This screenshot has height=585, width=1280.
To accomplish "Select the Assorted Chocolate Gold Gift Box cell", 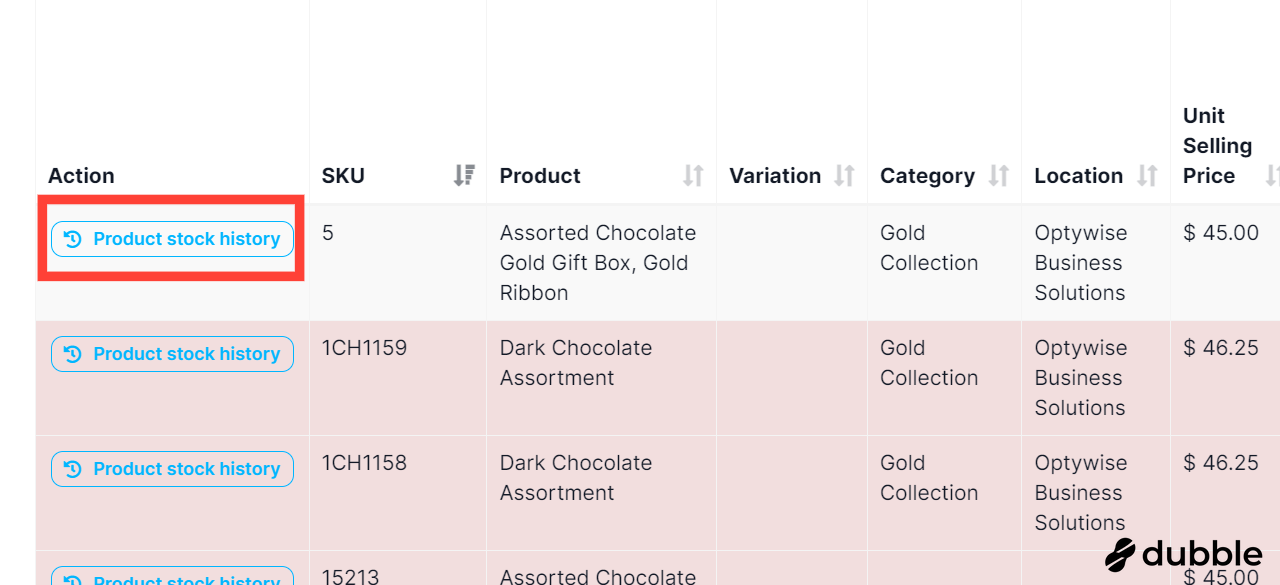I will tap(598, 263).
